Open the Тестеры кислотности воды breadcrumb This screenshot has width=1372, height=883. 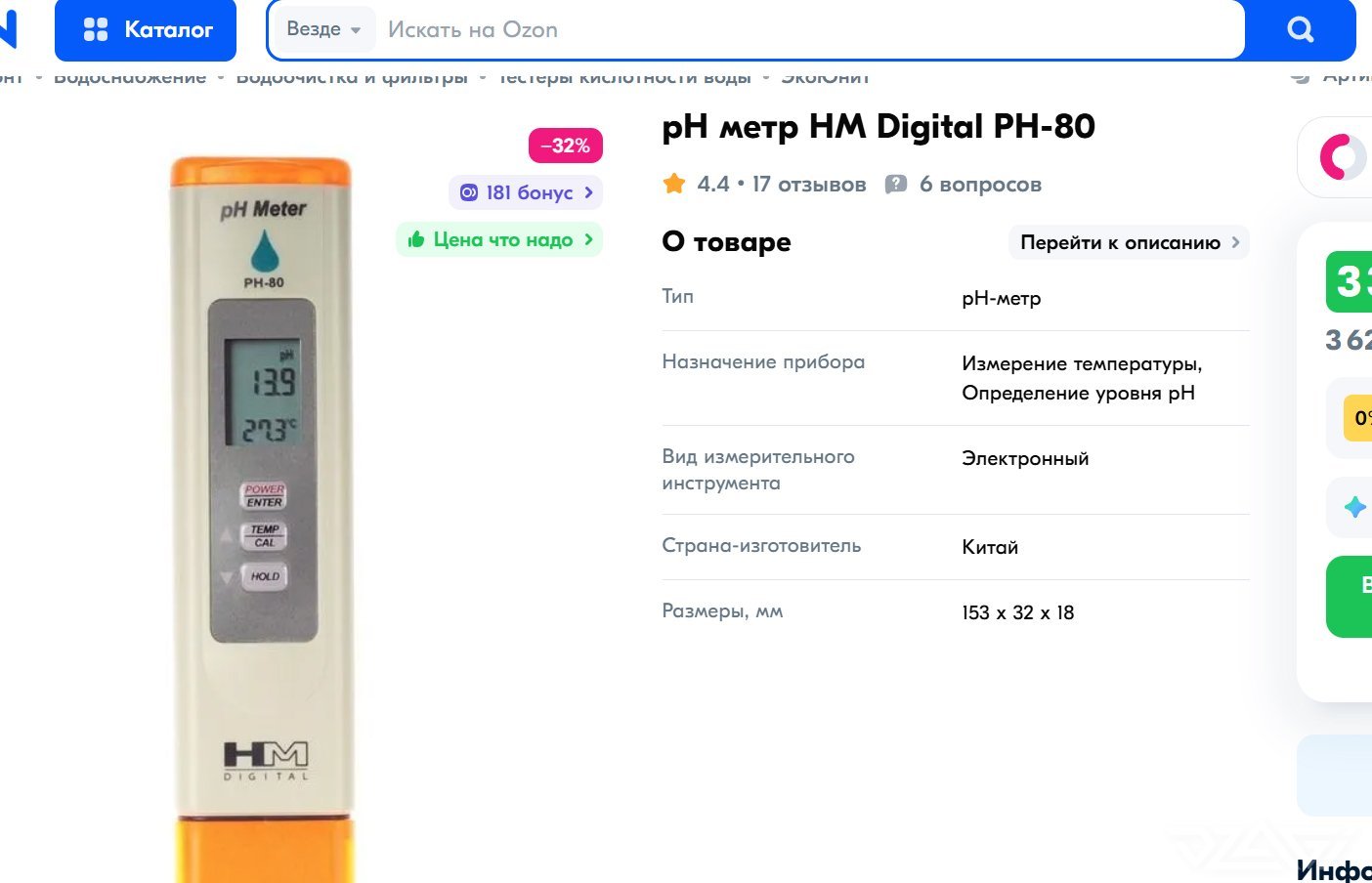pos(624,76)
